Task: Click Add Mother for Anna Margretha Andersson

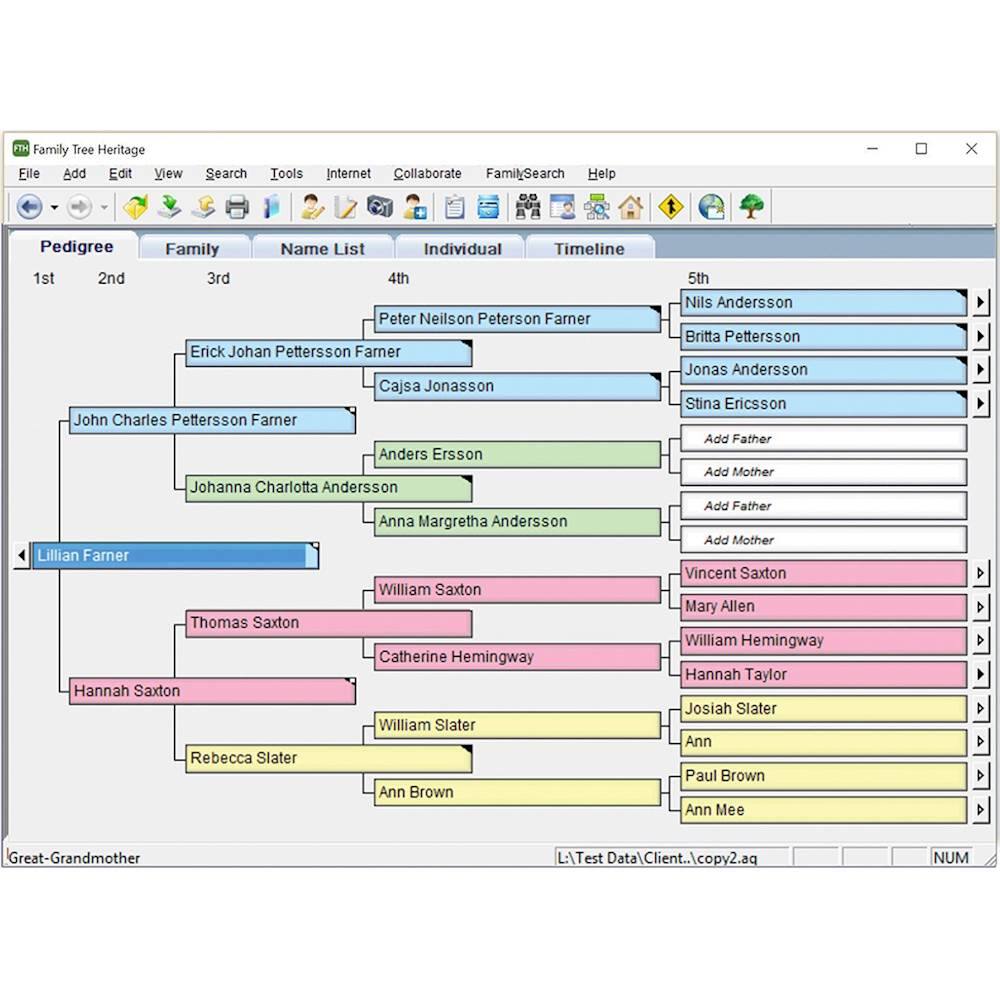Action: pos(823,540)
